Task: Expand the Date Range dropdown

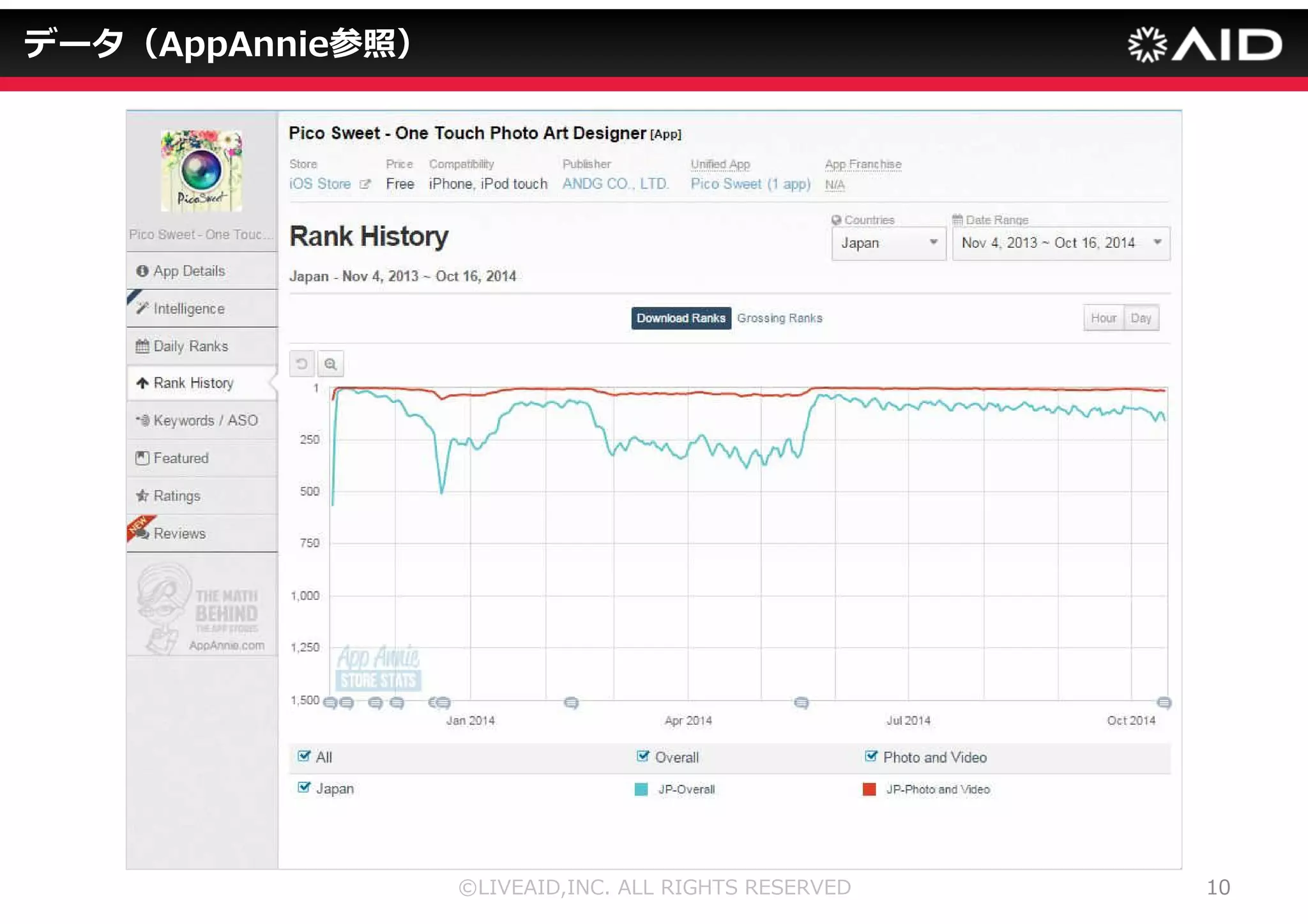Action: click(x=1060, y=243)
